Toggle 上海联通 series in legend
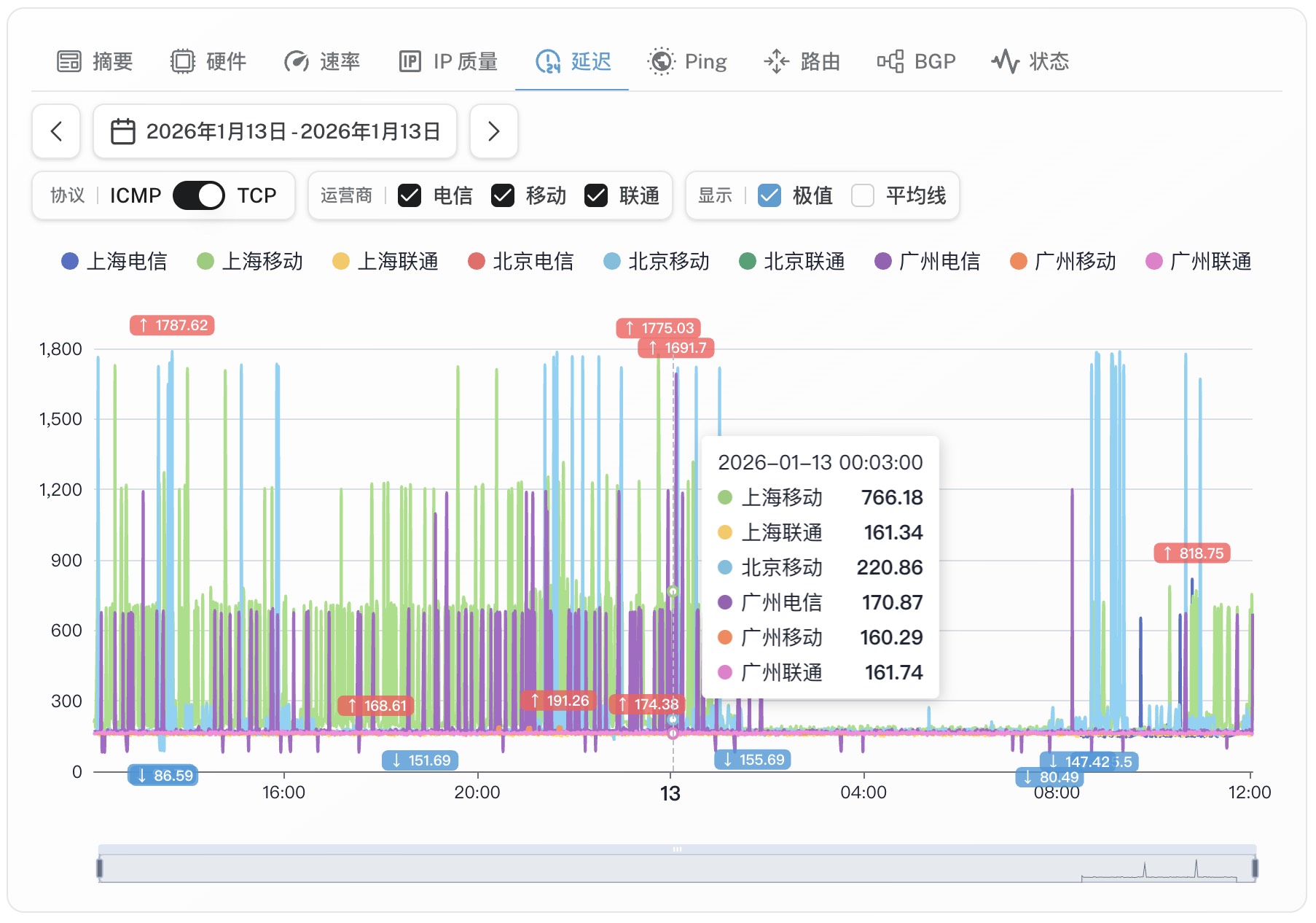This screenshot has height=923, width=1316. tap(385, 261)
